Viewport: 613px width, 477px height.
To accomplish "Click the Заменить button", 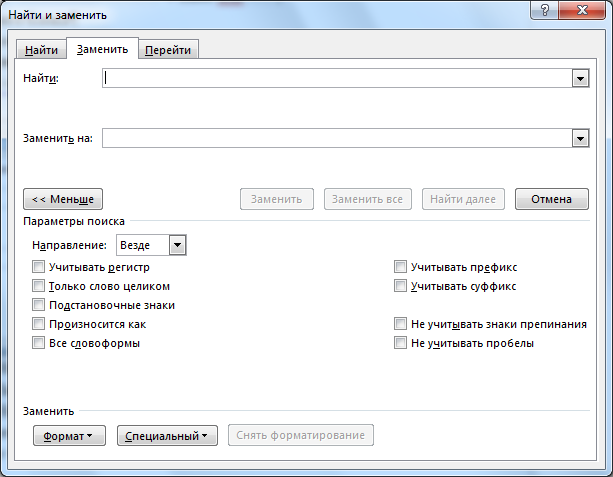I will pyautogui.click(x=277, y=199).
